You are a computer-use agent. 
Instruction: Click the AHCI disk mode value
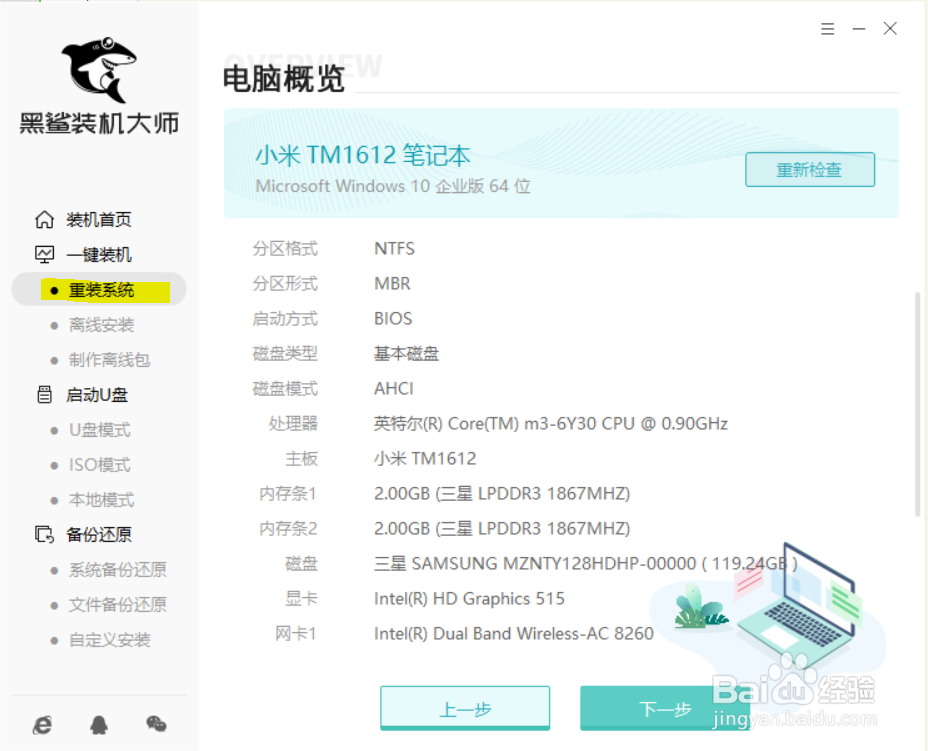click(394, 388)
